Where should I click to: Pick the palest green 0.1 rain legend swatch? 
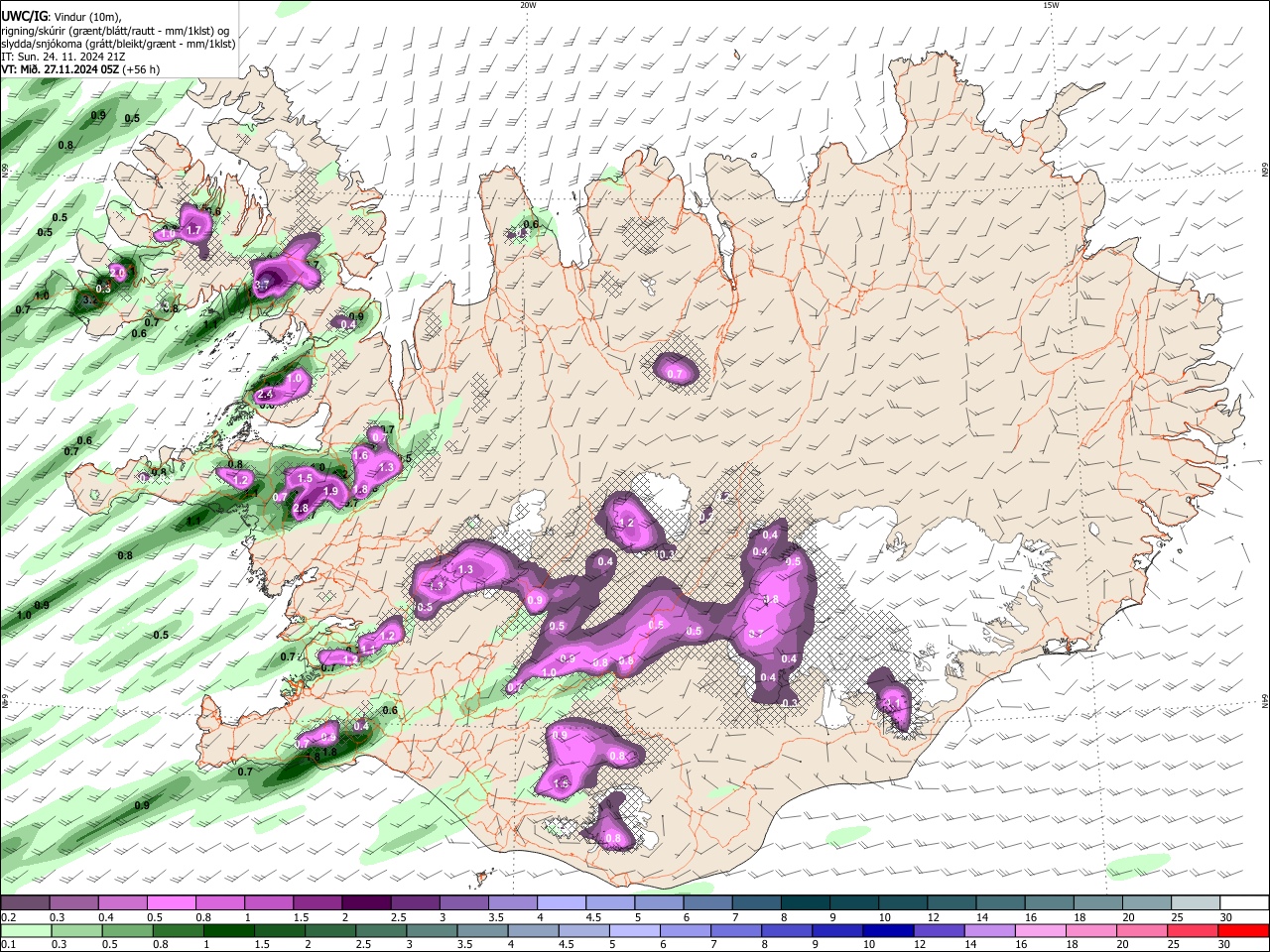click(x=25, y=930)
